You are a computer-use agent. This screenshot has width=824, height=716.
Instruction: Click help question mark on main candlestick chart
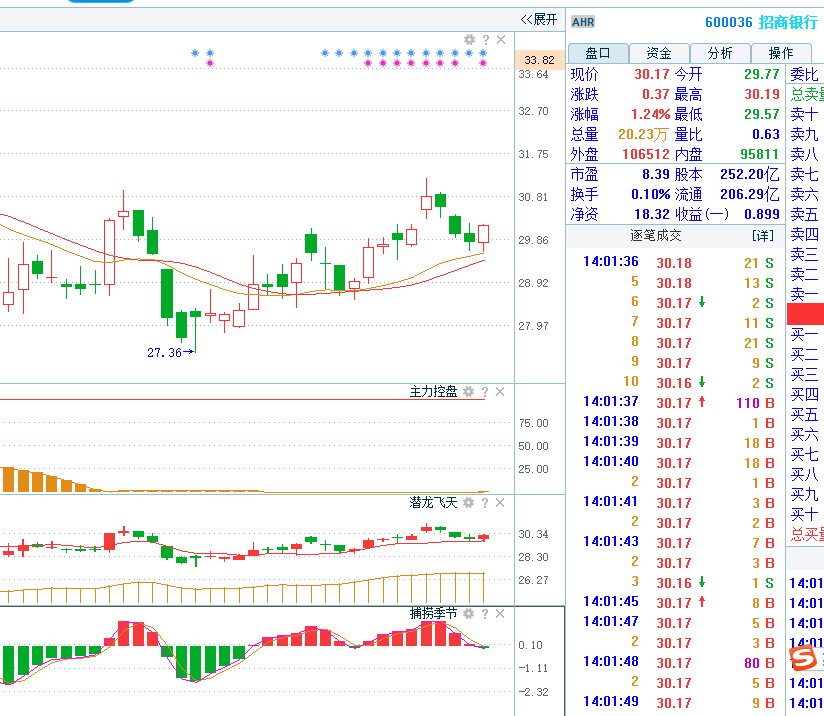coord(485,40)
